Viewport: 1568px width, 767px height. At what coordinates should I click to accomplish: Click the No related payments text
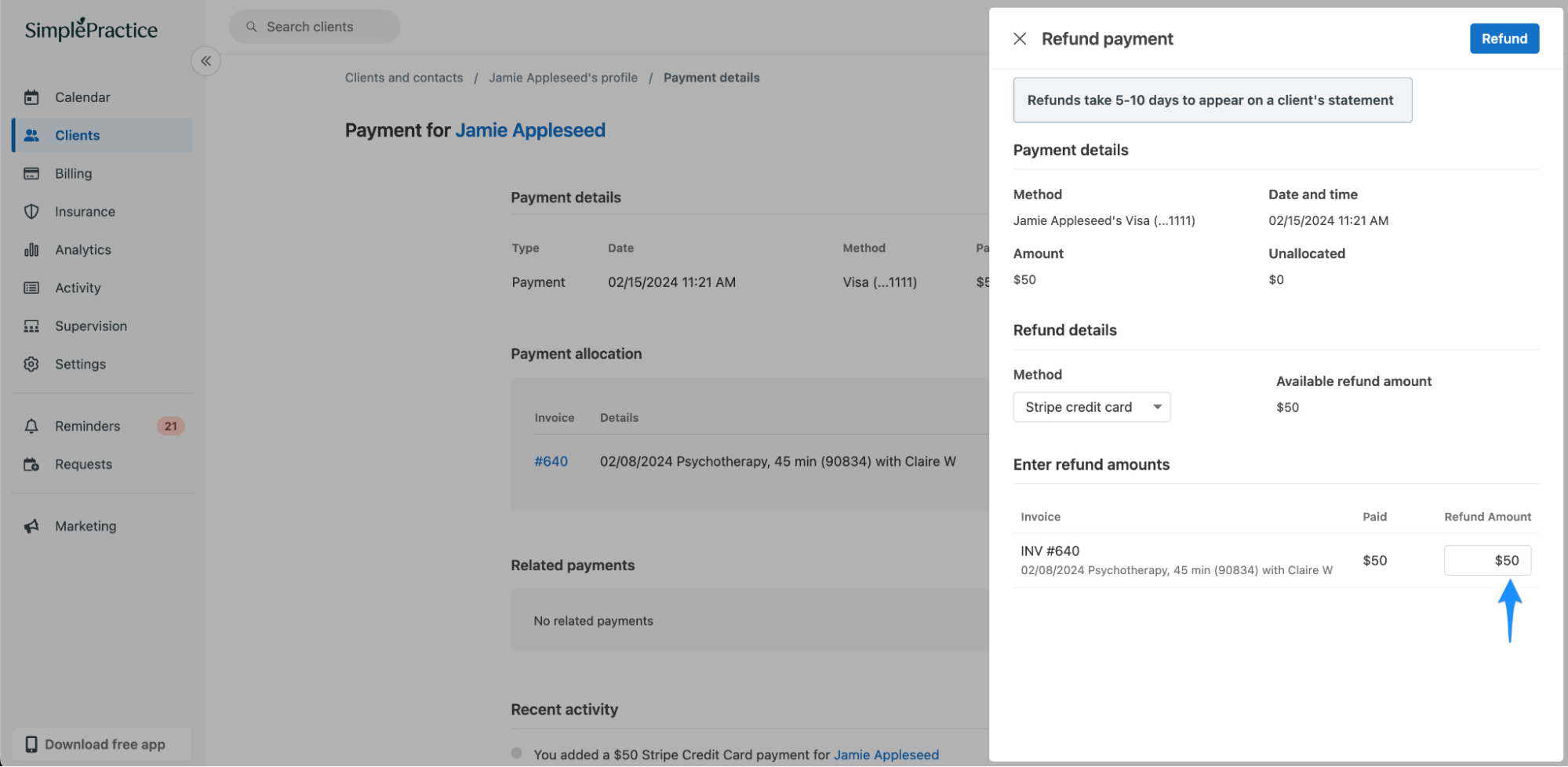593,620
